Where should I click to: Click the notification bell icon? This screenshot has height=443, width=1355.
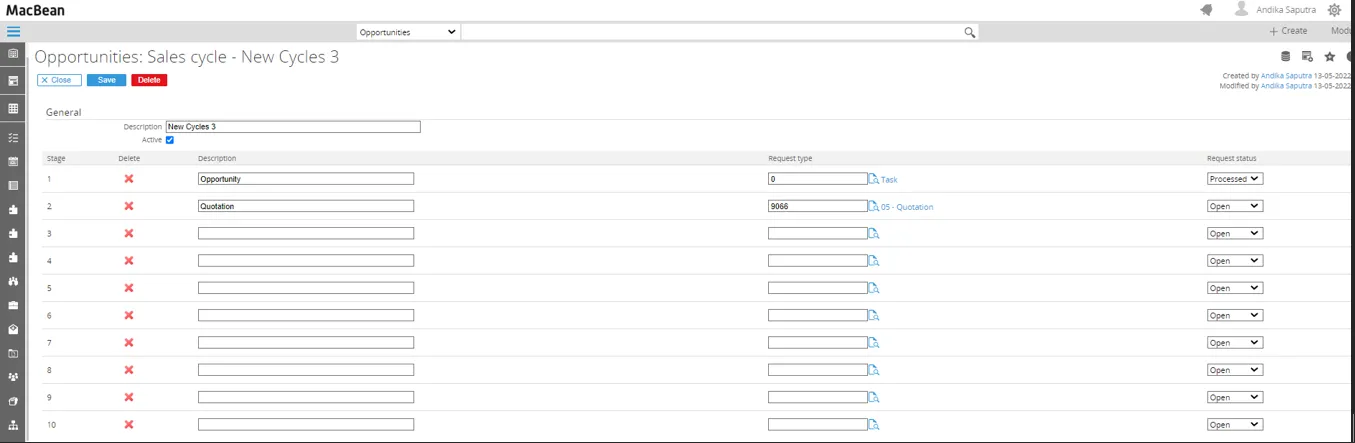(1206, 10)
